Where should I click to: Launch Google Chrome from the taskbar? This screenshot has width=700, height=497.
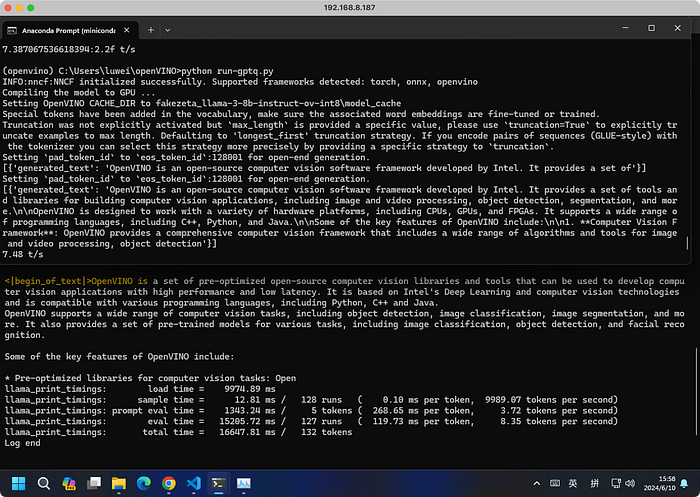[x=169, y=483]
